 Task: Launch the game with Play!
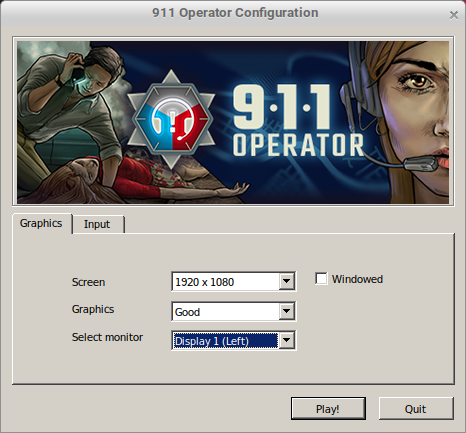[x=328, y=408]
